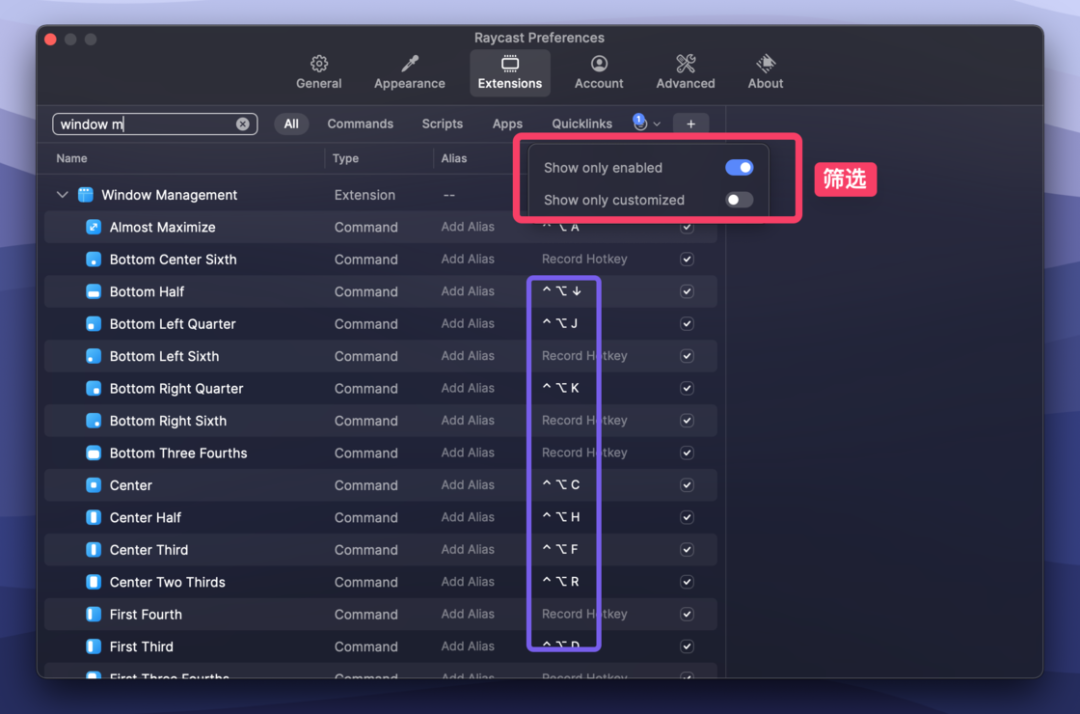1080x714 pixels.
Task: Click the Bottom Center Sixth icon
Action: tap(94, 260)
